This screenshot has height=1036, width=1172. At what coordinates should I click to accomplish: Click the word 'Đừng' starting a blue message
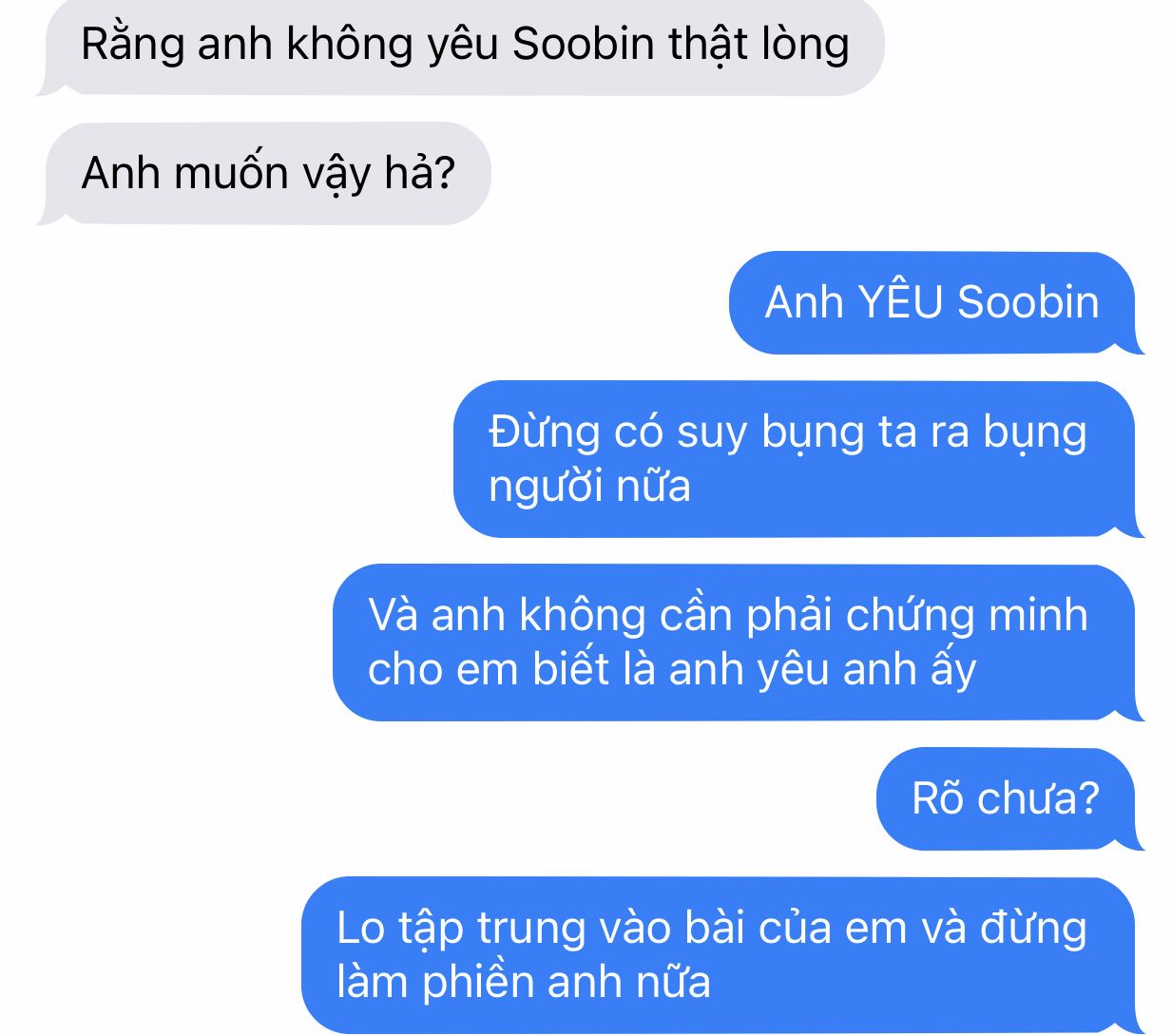545,433
